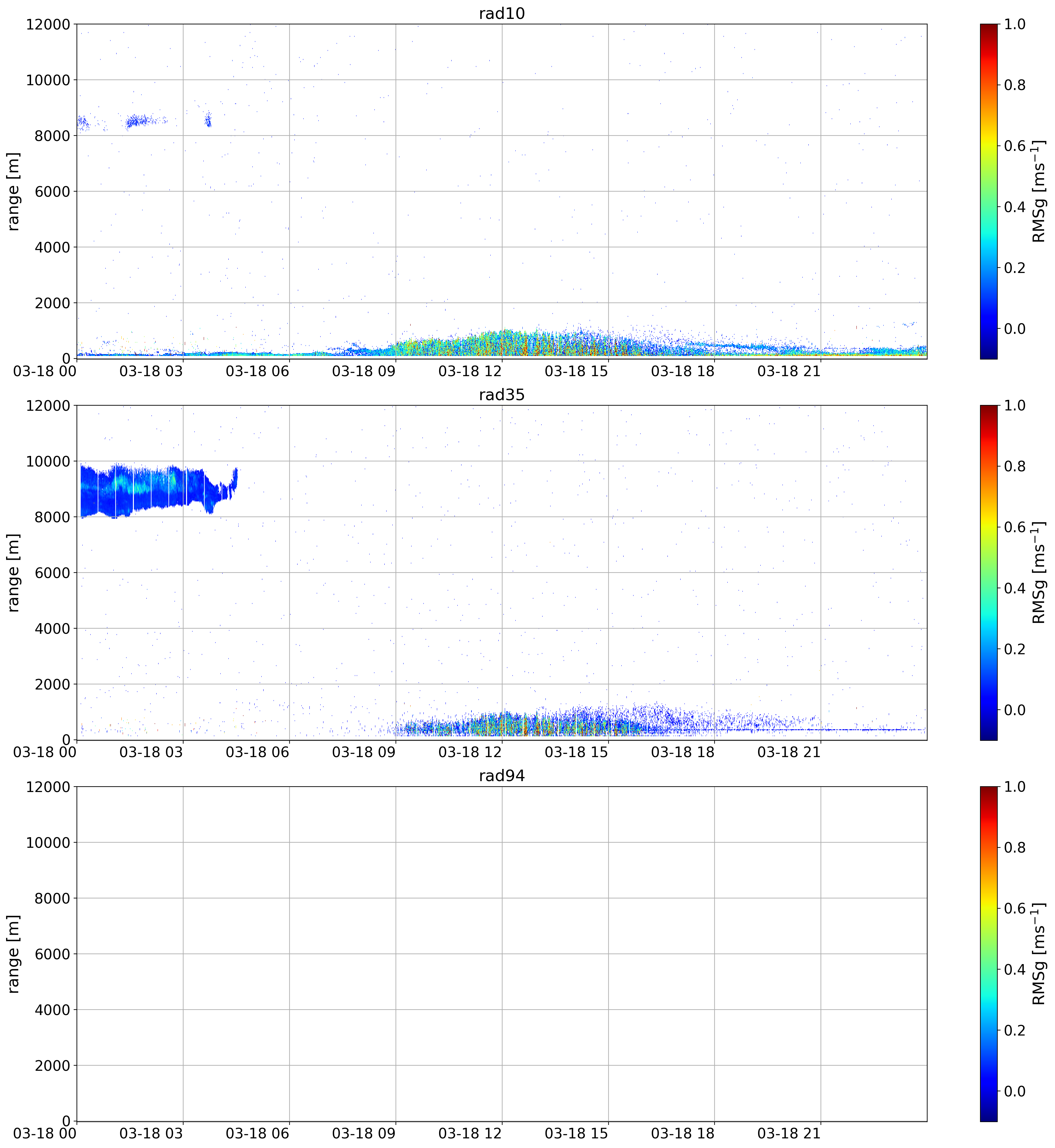Click the 4000 y-tick of rad35 plot
The image size is (1055, 1148).
pos(53,629)
